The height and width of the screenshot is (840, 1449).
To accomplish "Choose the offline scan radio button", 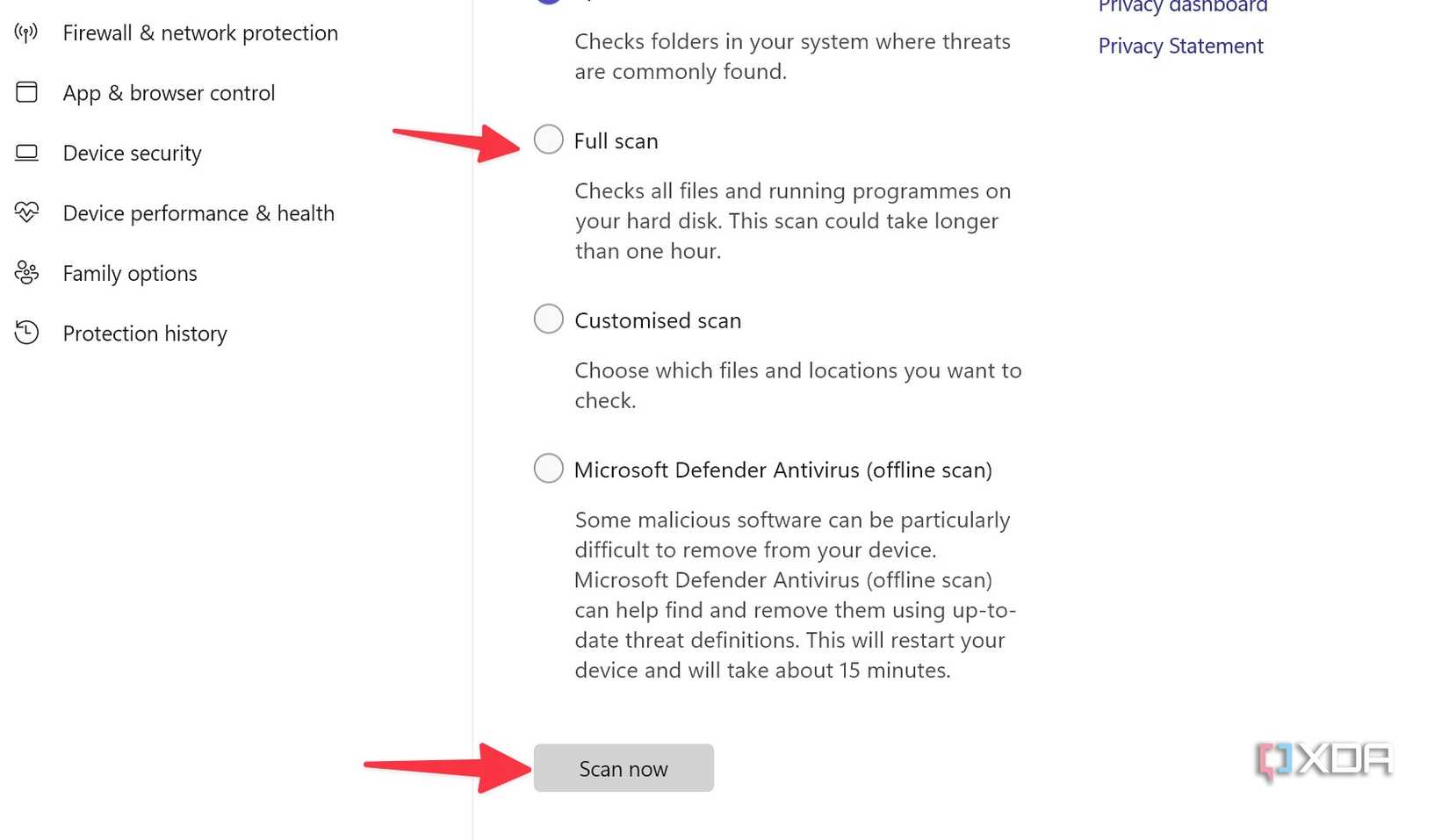I will pos(549,468).
